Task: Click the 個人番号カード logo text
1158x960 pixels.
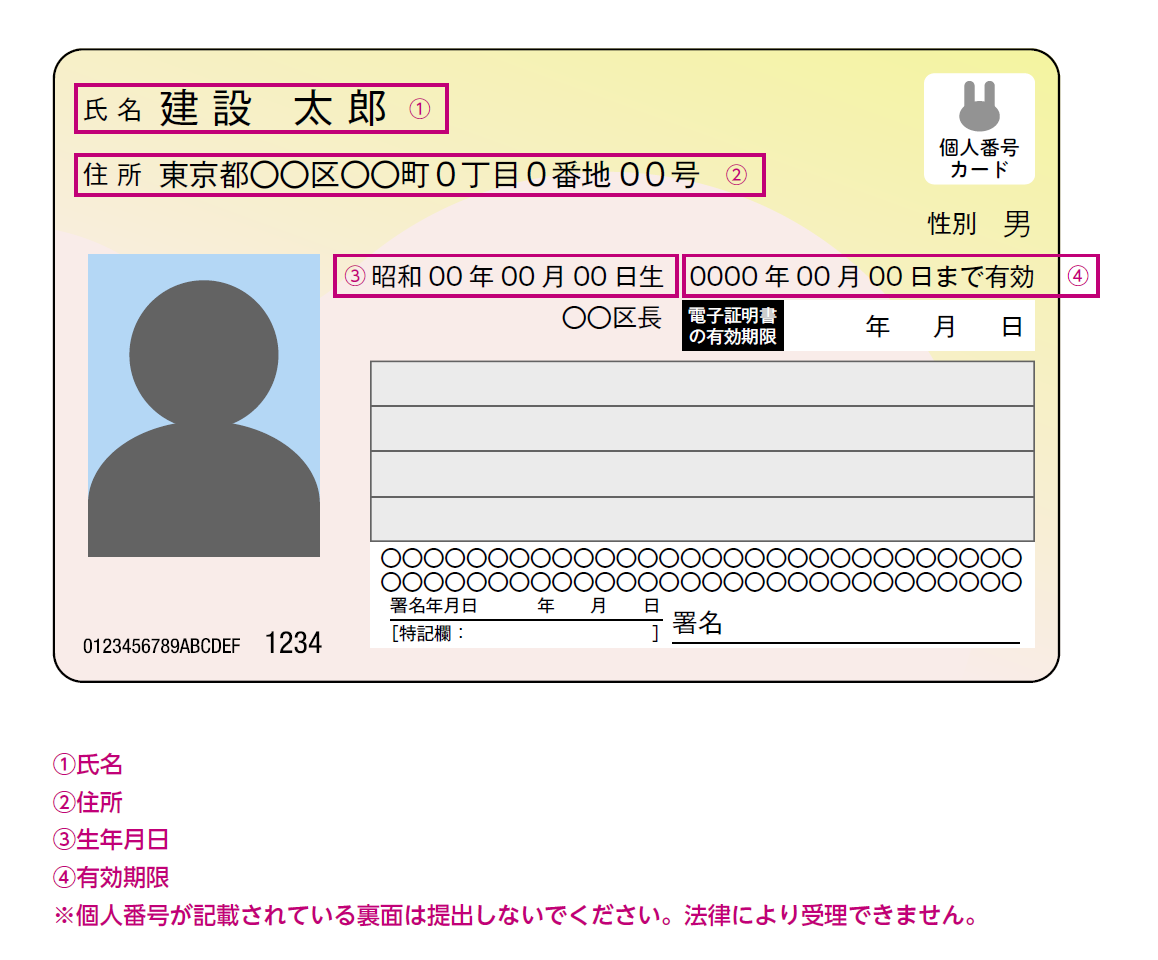Action: pyautogui.click(x=979, y=158)
